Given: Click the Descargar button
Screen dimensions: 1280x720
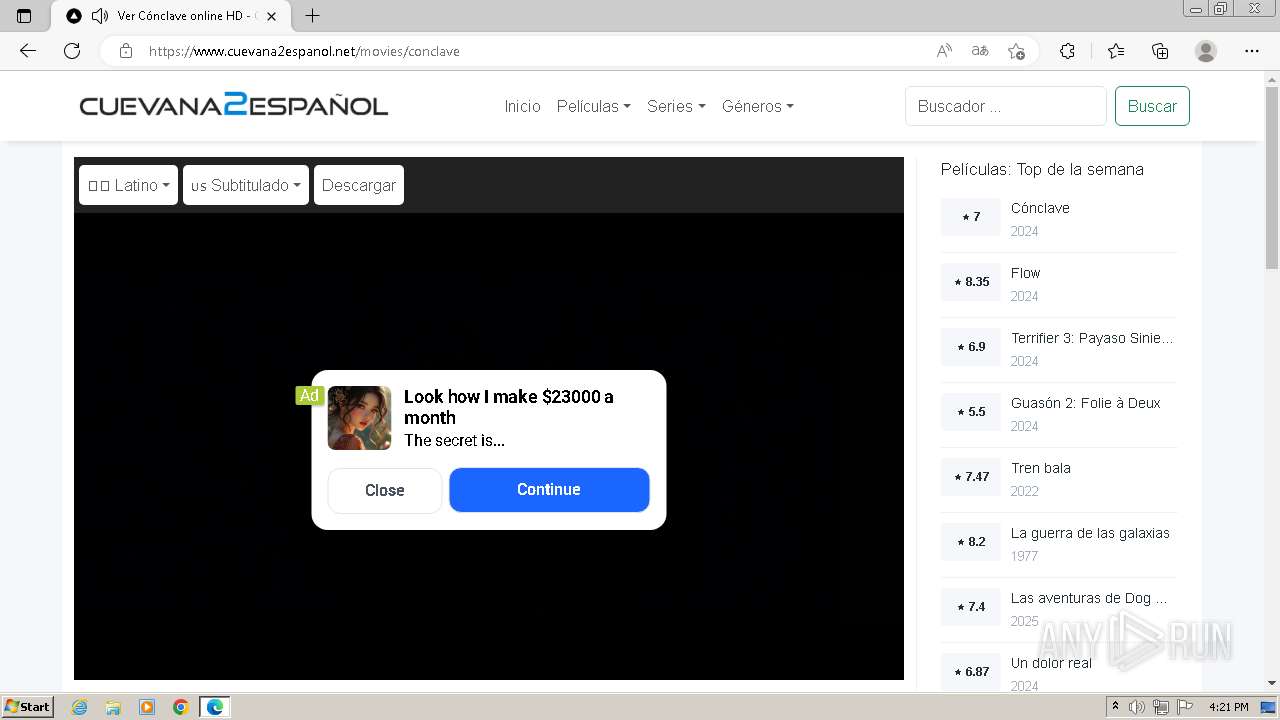Looking at the screenshot, I should coord(359,185).
